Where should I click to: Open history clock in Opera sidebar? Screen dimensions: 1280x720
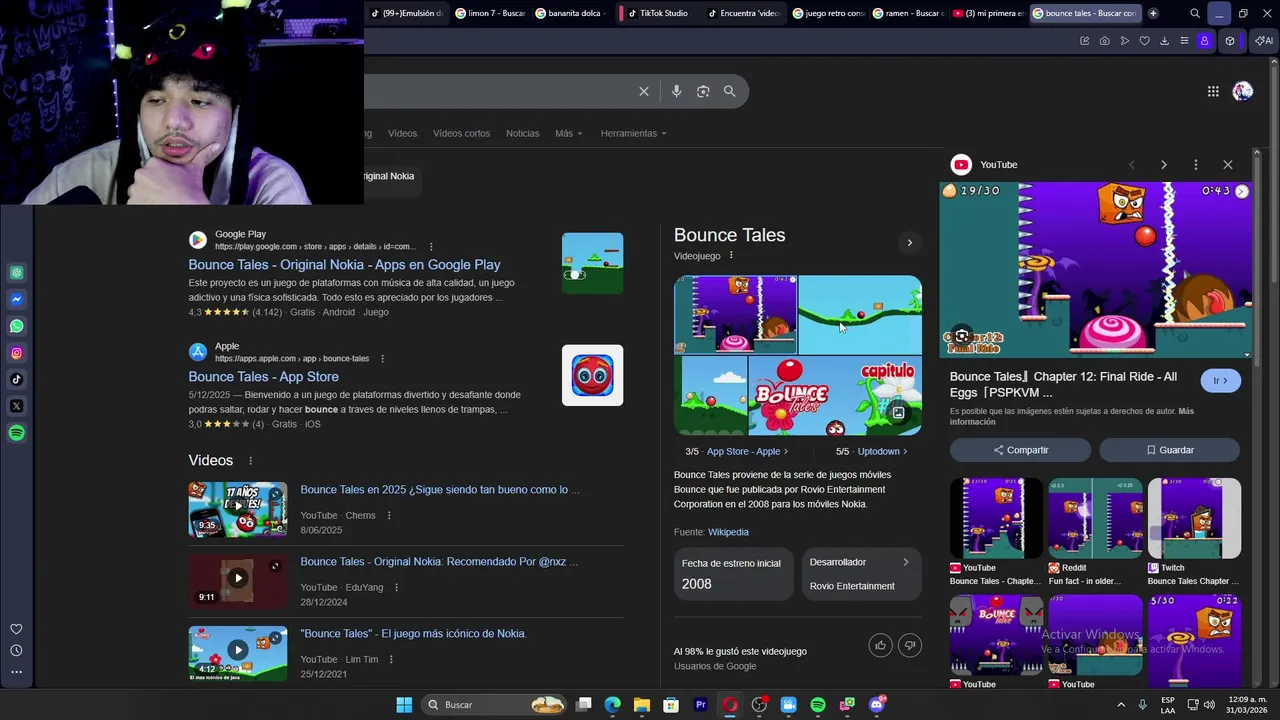coord(16,650)
